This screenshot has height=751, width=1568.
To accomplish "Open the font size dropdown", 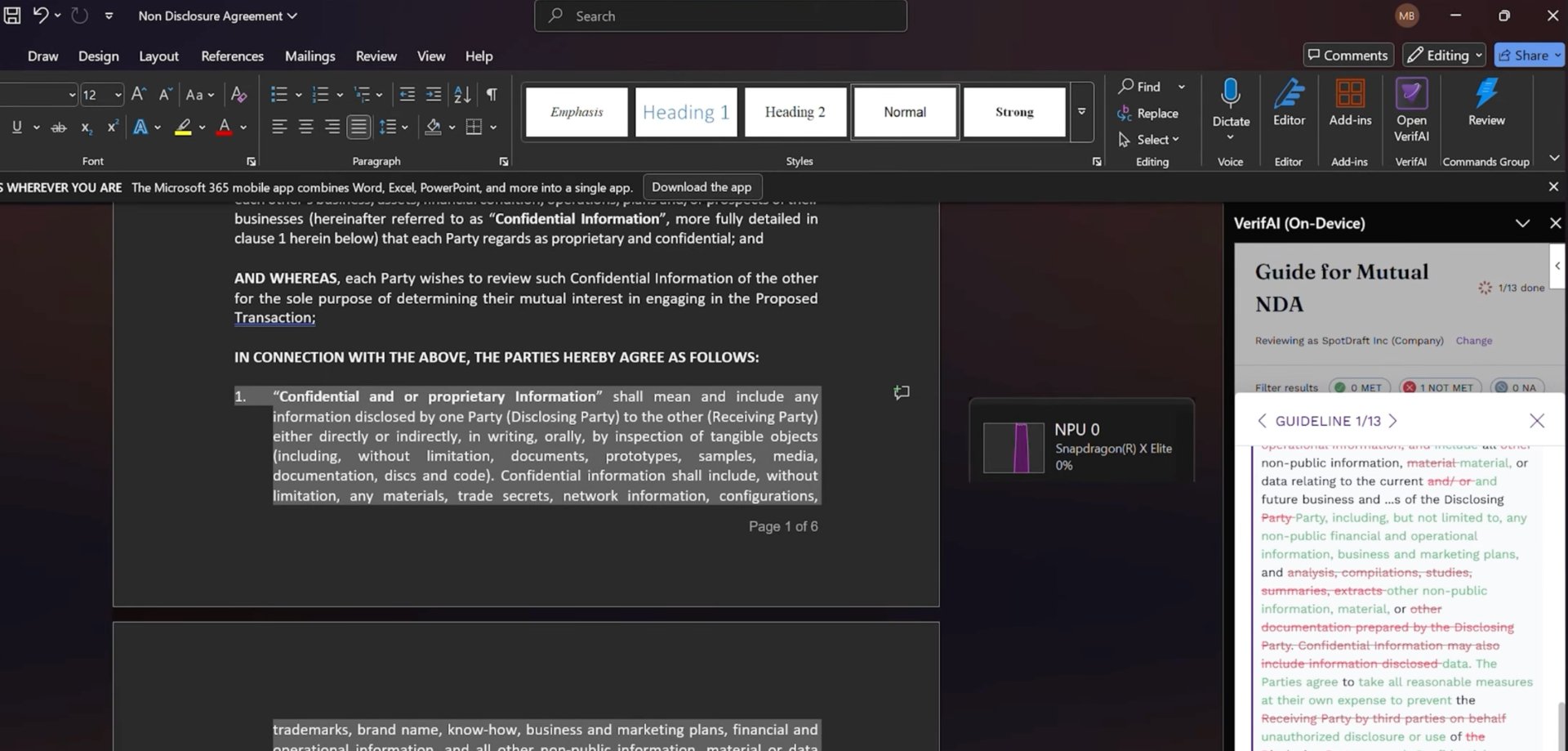I will tap(118, 96).
